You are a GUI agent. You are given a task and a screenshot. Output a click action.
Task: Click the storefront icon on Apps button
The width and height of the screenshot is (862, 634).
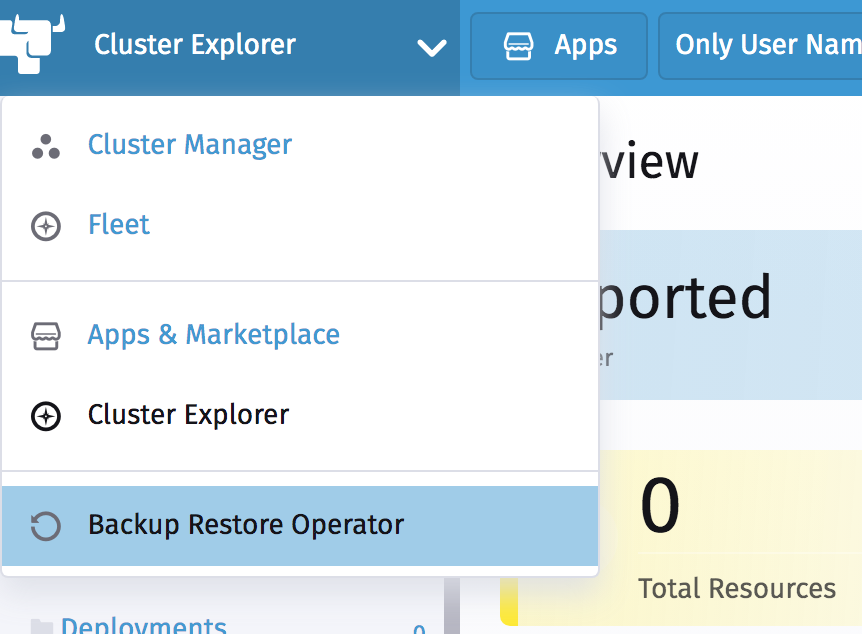click(518, 46)
